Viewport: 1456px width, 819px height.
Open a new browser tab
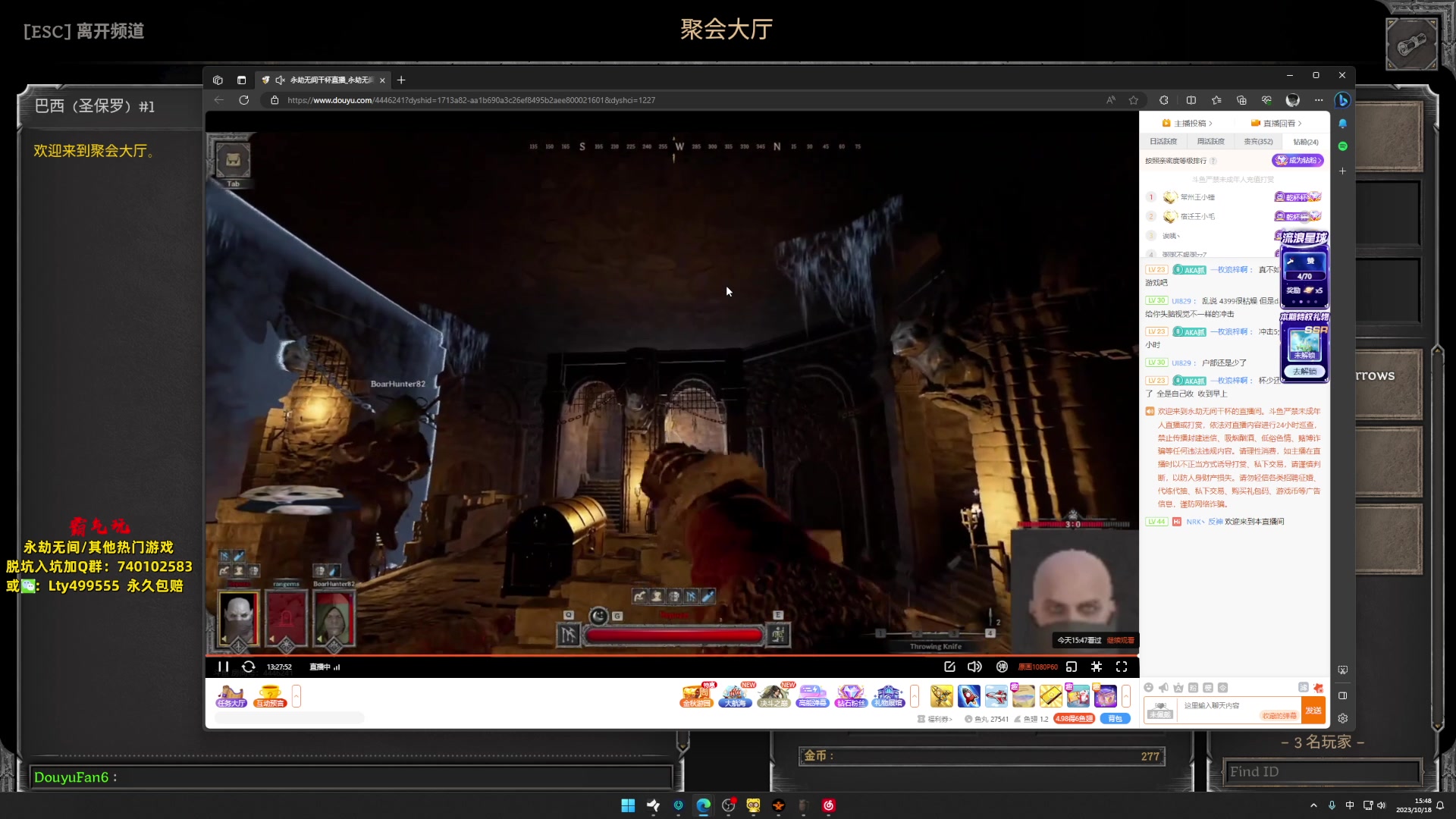pos(401,80)
